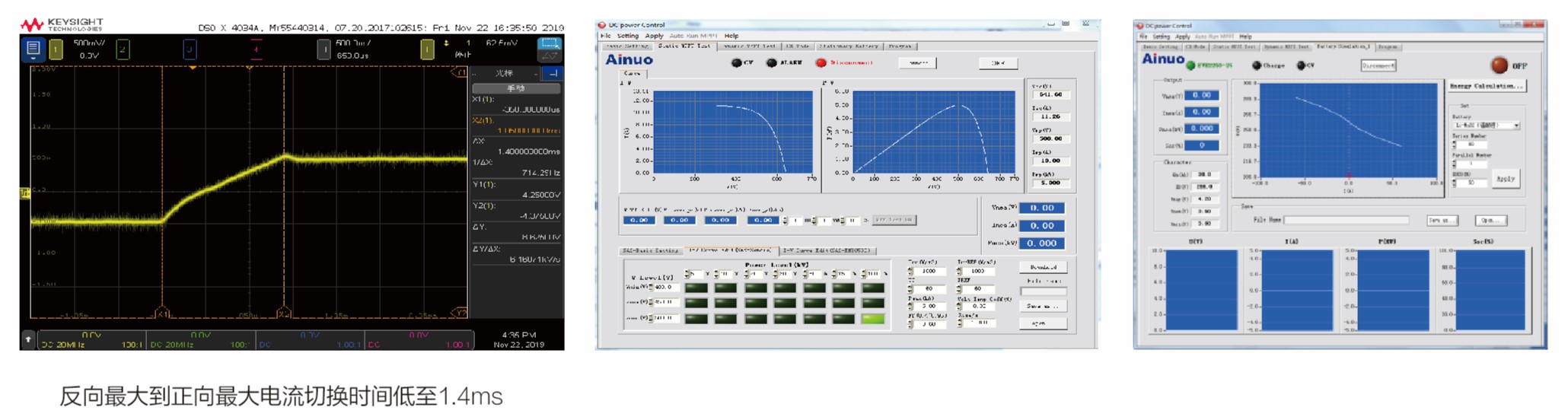Expand the oscilloscope bottom channel bar arrow
This screenshot has width=1568, height=420.
[28, 339]
